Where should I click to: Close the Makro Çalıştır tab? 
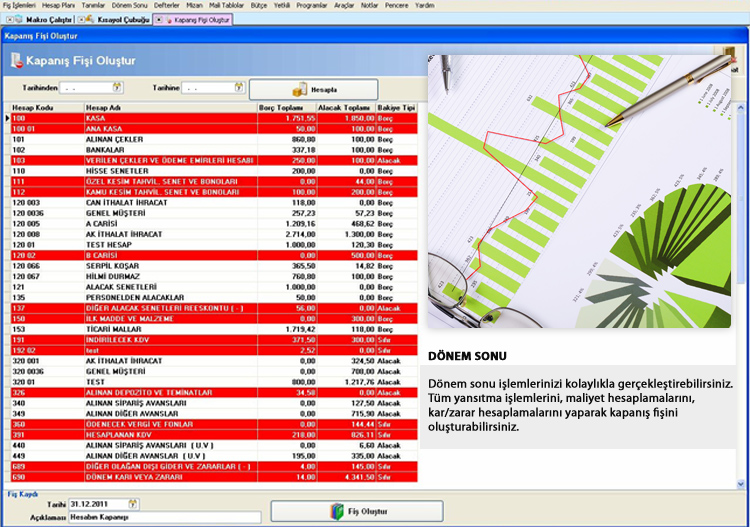(x=8, y=20)
